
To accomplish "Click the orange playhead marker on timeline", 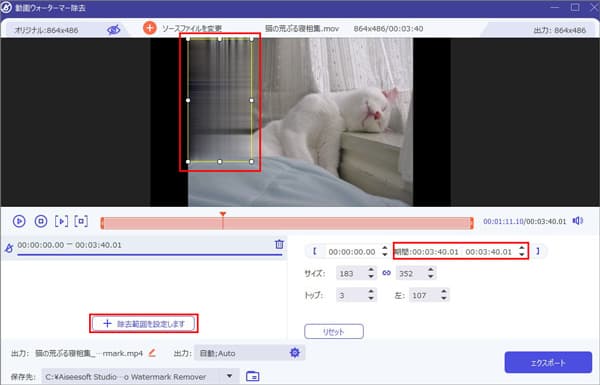I will pos(223,214).
